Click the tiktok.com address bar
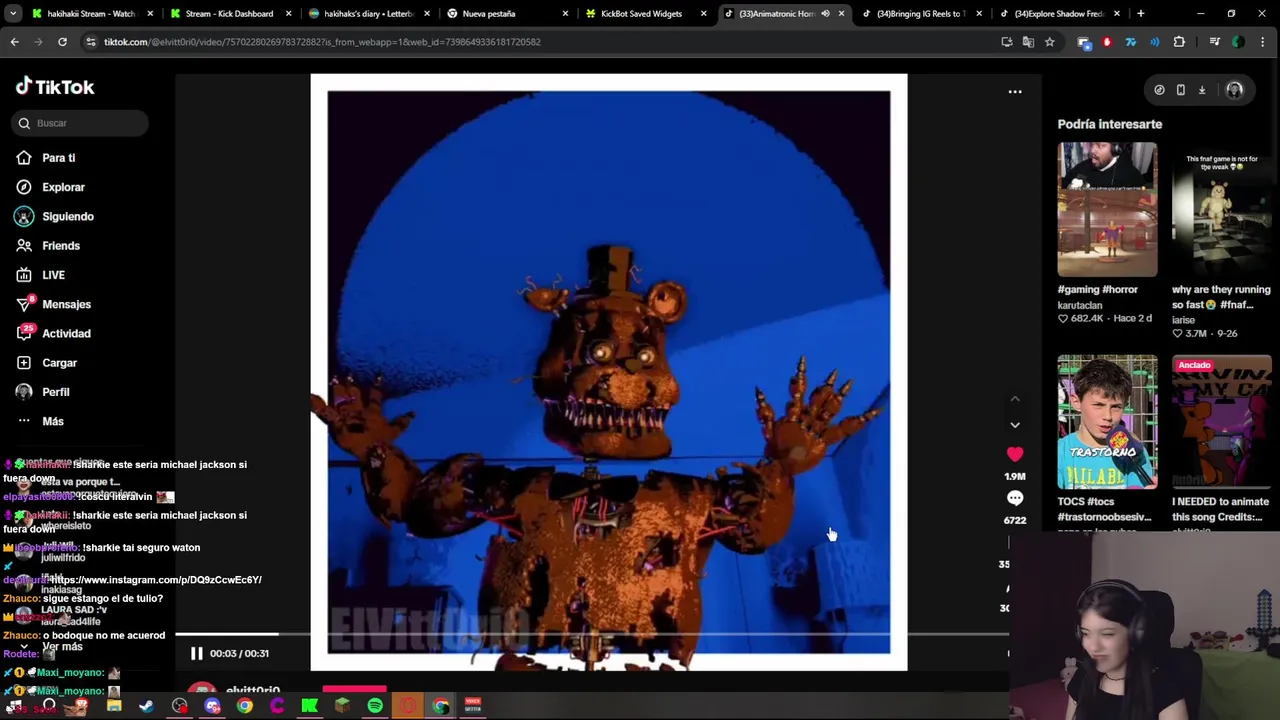 540,42
